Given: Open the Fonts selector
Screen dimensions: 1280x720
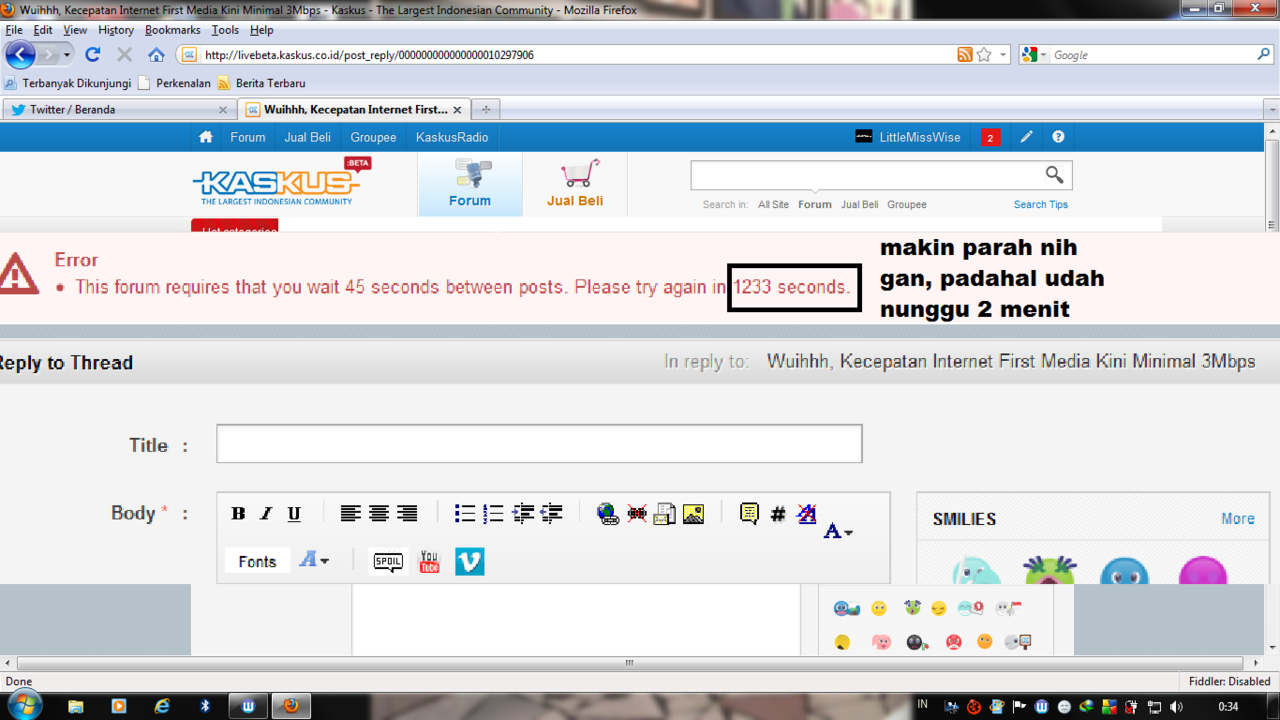Looking at the screenshot, I should point(257,561).
